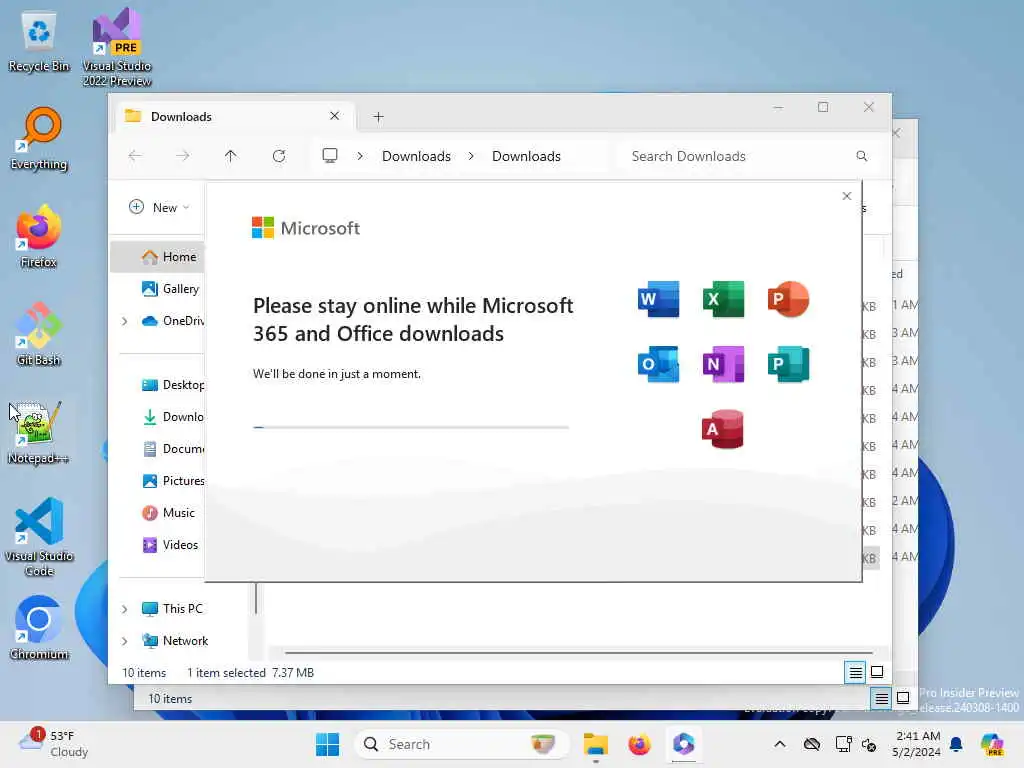This screenshot has width=1024, height=768.
Task: Open the Windows Start menu
Action: (x=327, y=744)
